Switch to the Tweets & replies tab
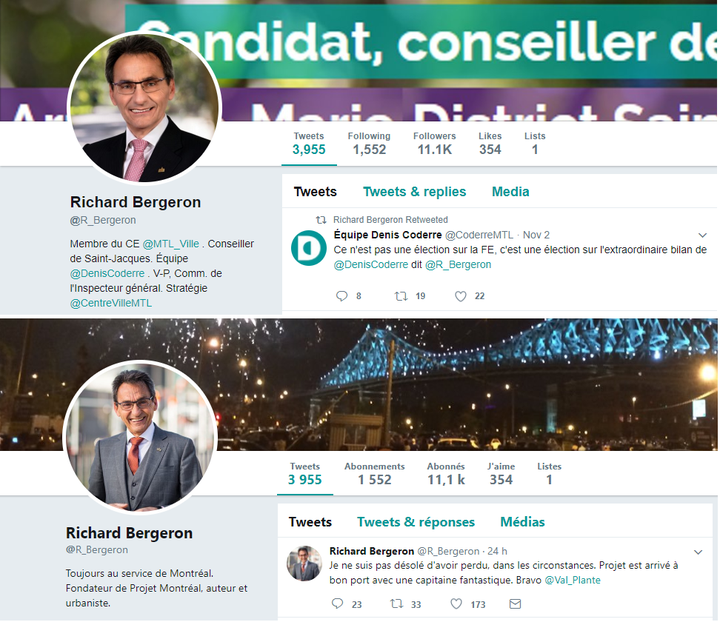The image size is (720, 622). [x=414, y=191]
